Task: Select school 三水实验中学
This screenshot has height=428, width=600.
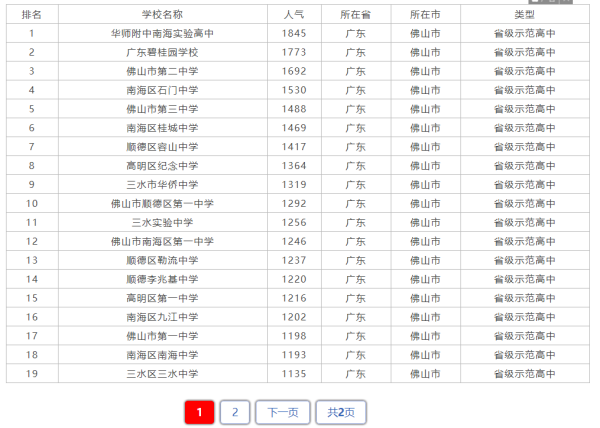Action: coord(162,223)
